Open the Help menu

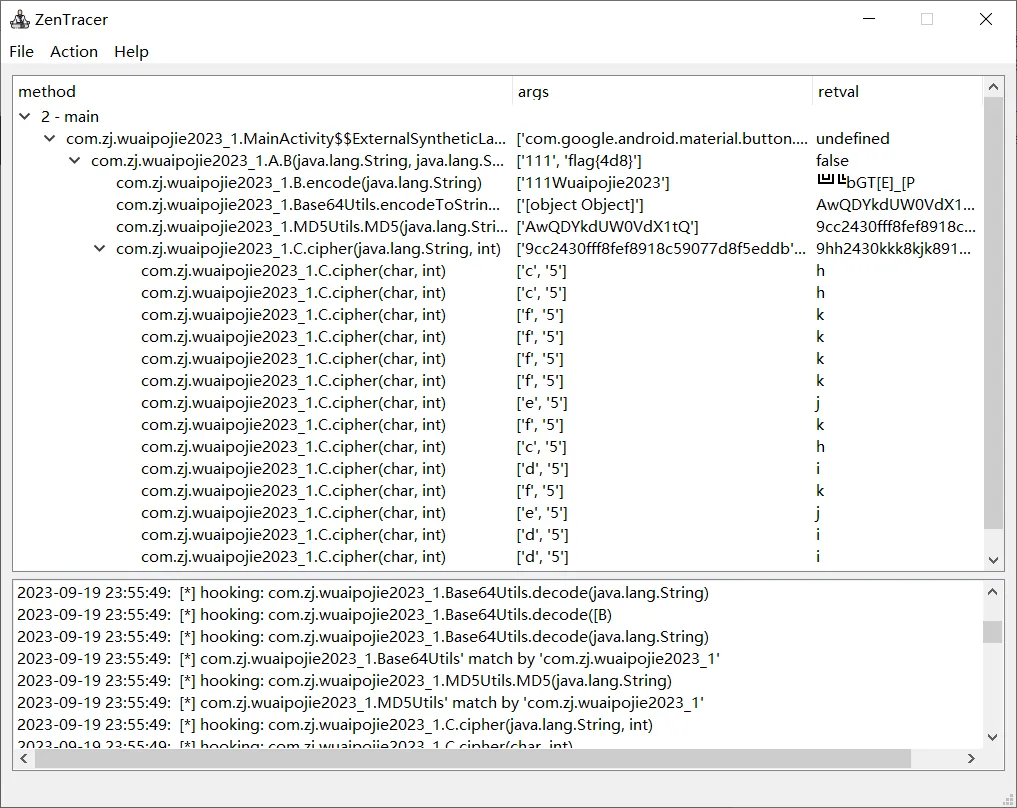131,52
